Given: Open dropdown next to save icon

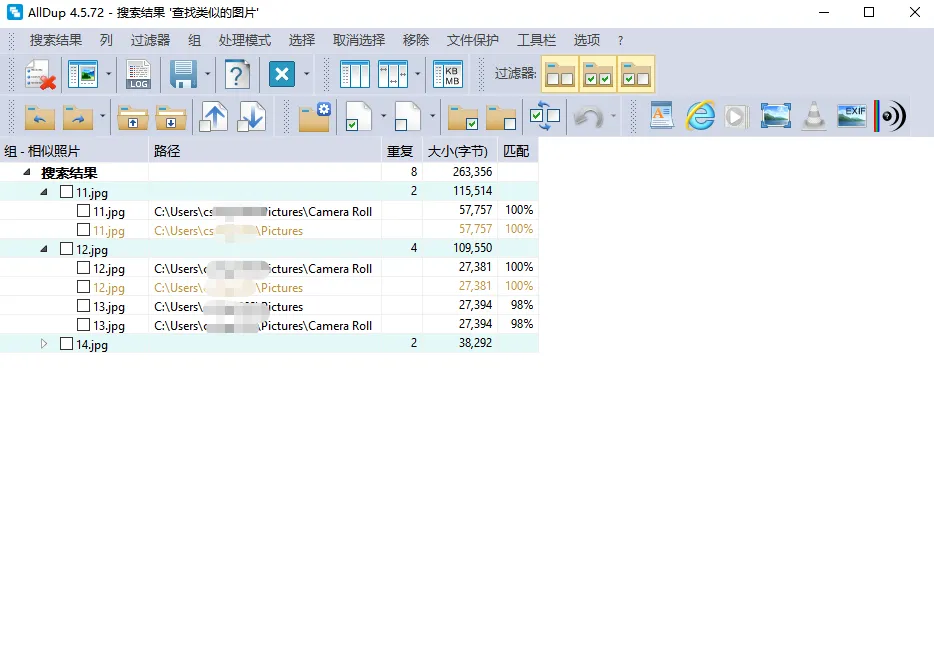Looking at the screenshot, I should point(207,74).
